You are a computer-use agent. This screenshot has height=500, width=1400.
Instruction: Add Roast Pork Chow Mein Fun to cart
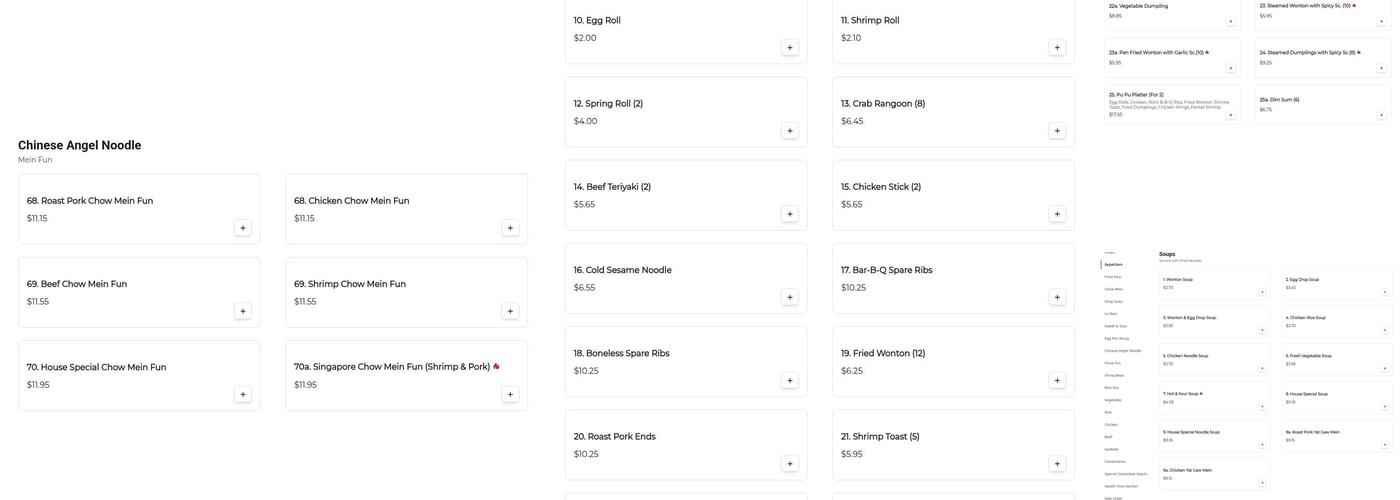tap(242, 228)
